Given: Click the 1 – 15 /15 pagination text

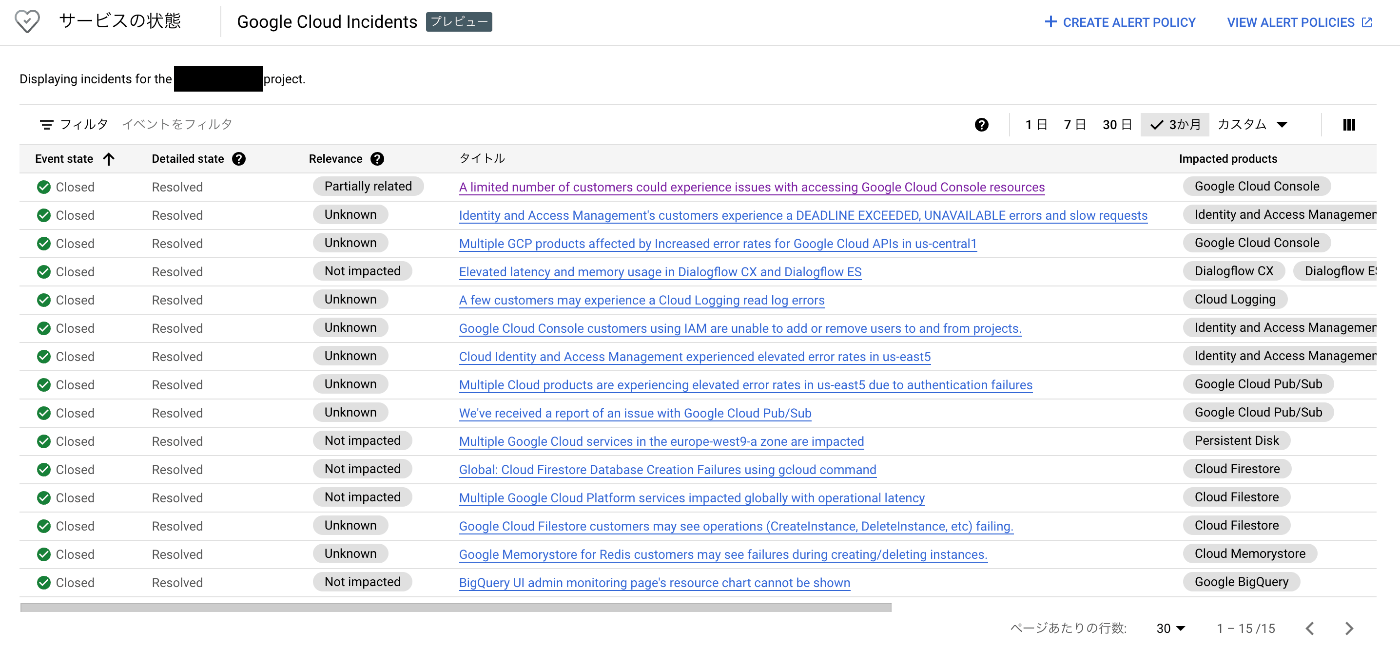Looking at the screenshot, I should 1246,629.
